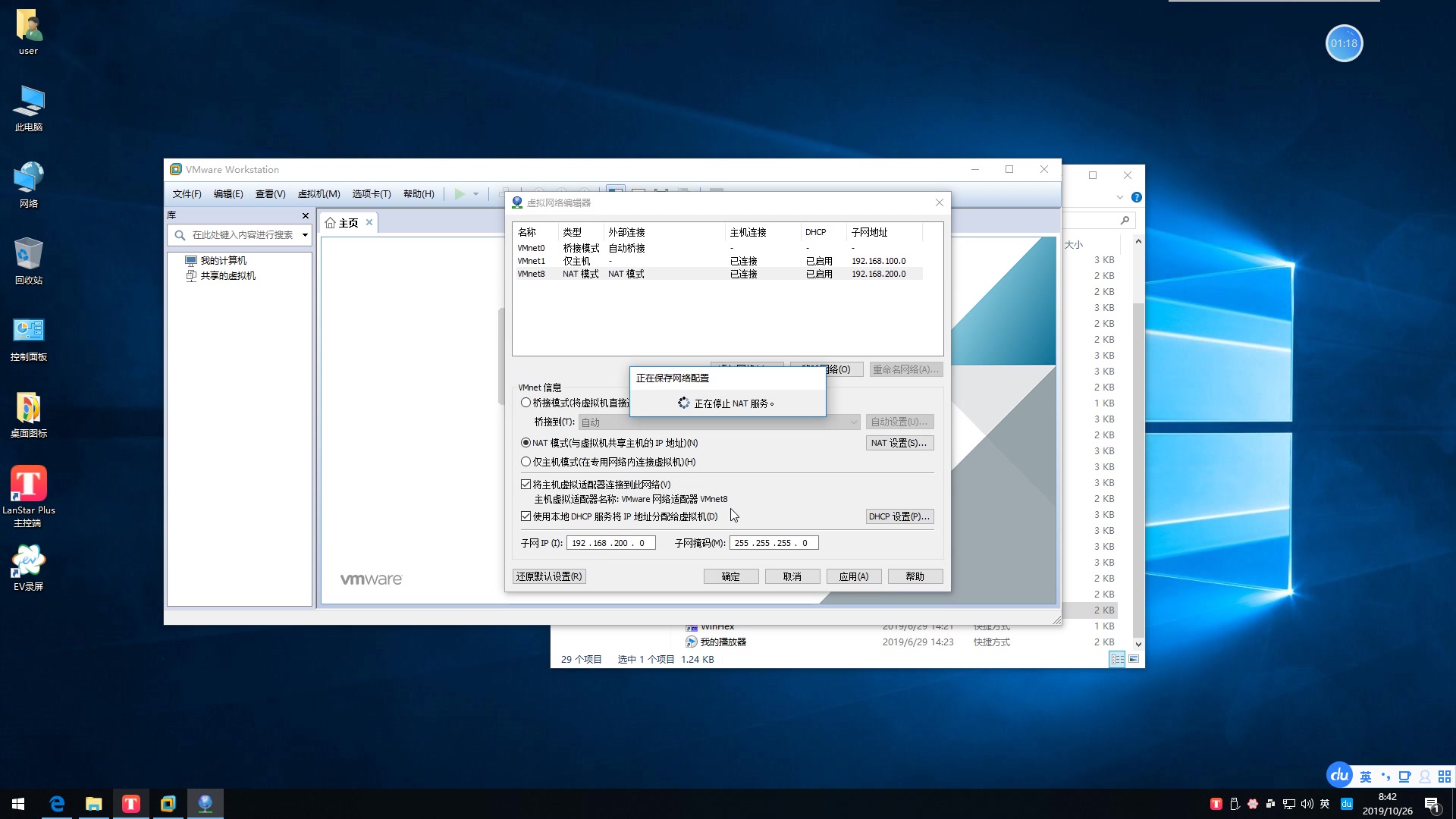Click 还原默认设置(R) button

549,577
